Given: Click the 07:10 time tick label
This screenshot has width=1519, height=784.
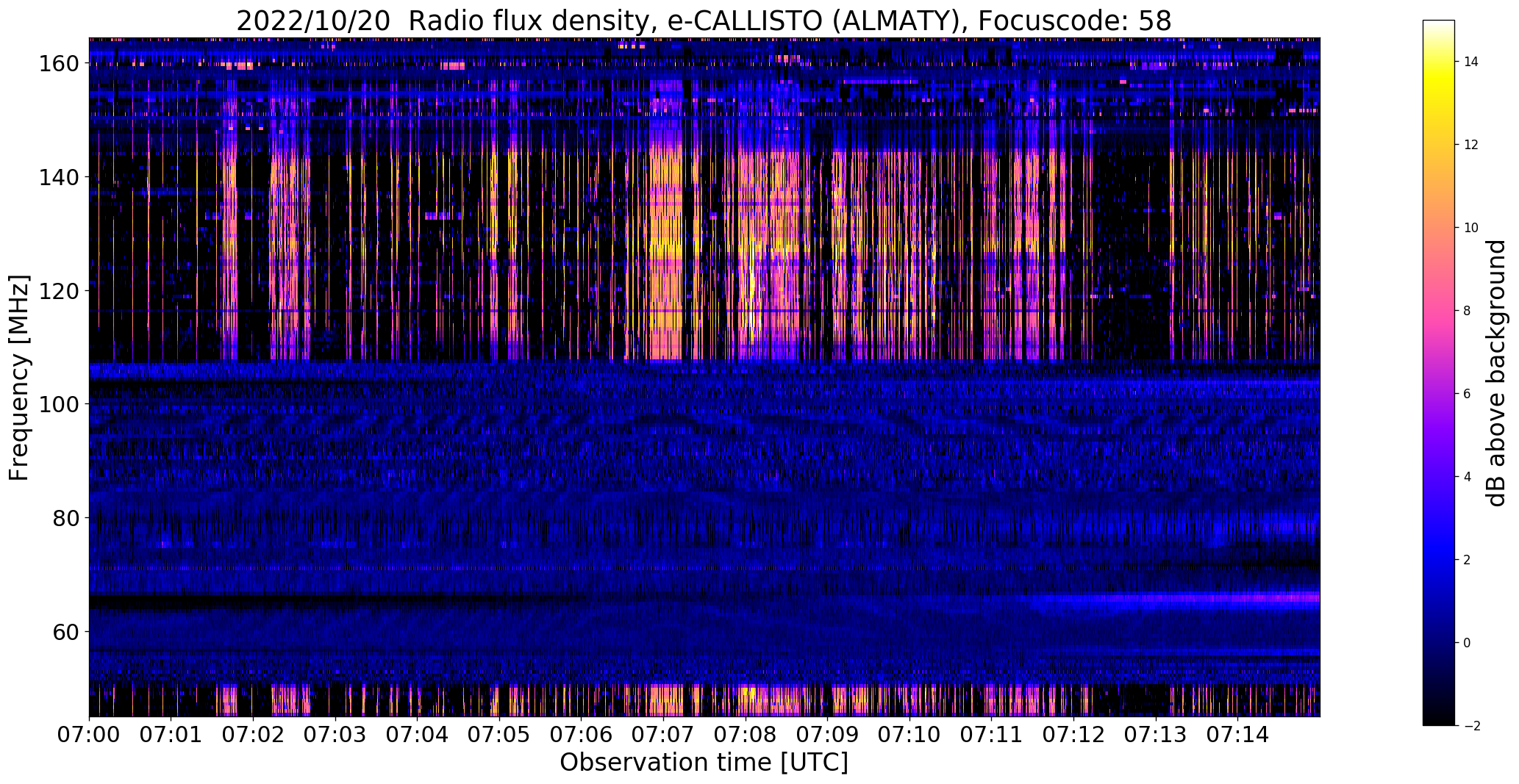Looking at the screenshot, I should coord(909,735).
